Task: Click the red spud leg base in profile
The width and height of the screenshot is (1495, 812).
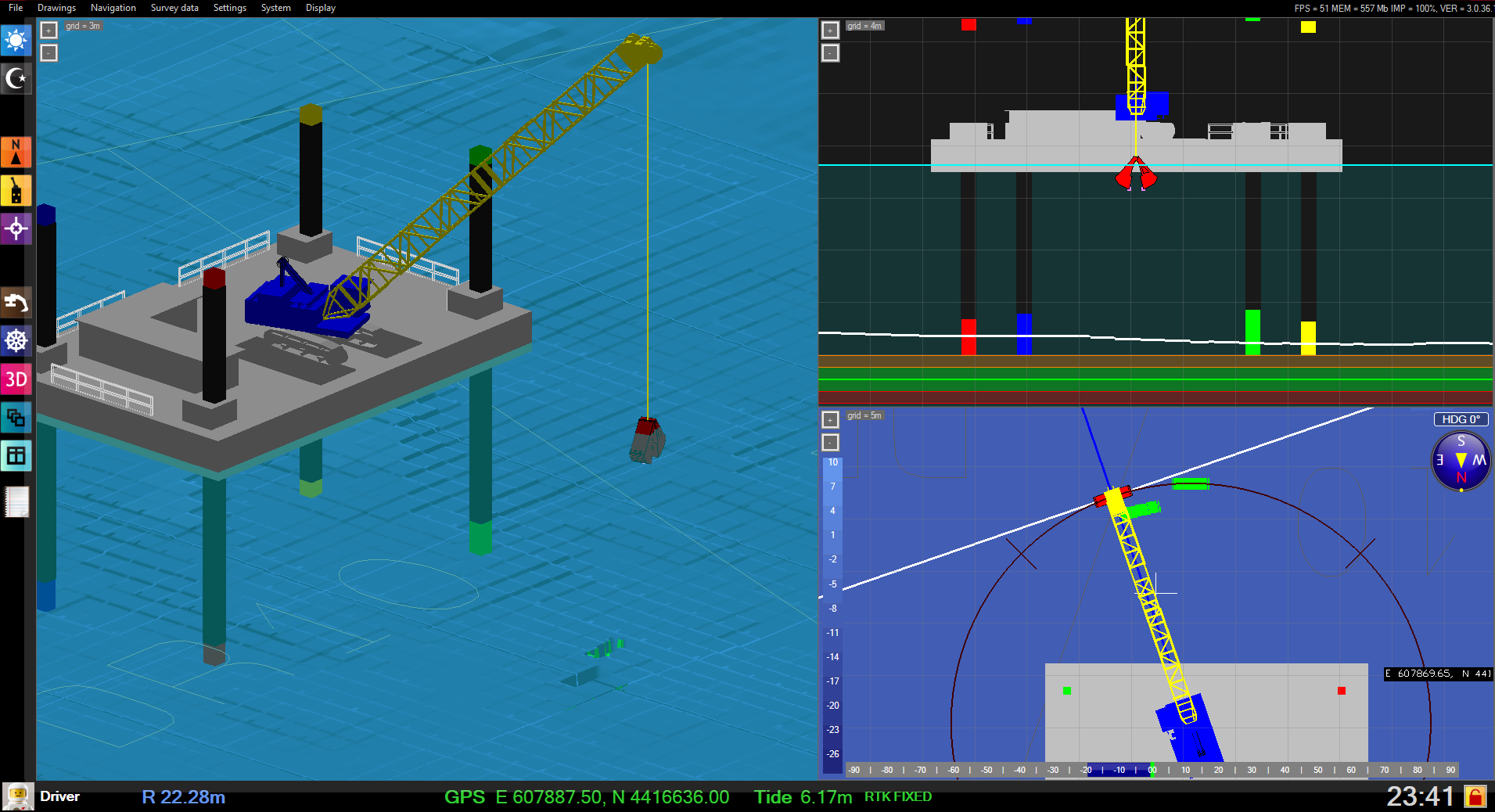Action: click(969, 336)
